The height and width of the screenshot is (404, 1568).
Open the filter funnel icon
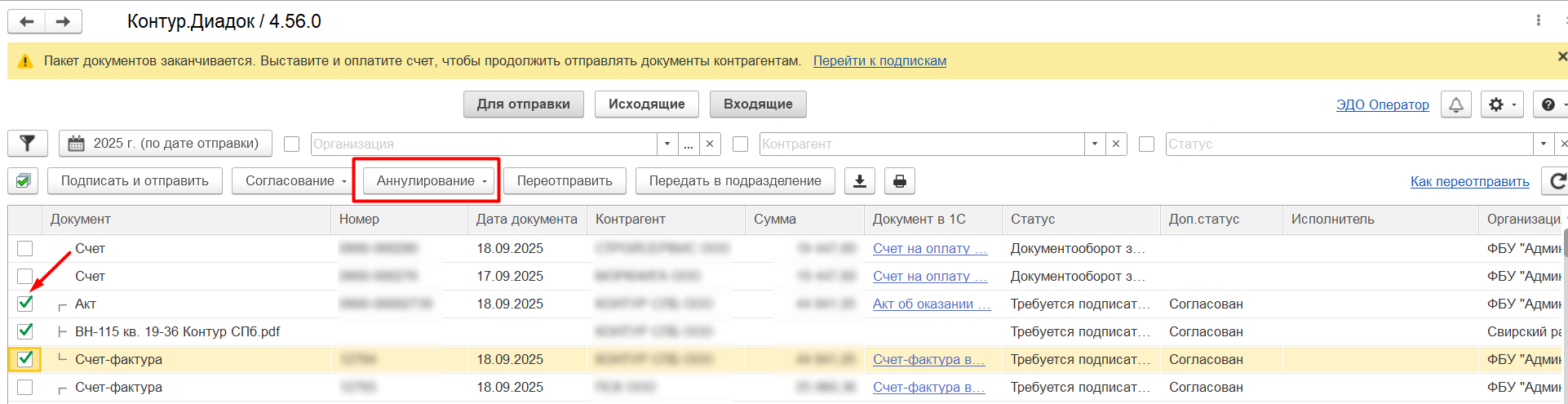coord(28,144)
